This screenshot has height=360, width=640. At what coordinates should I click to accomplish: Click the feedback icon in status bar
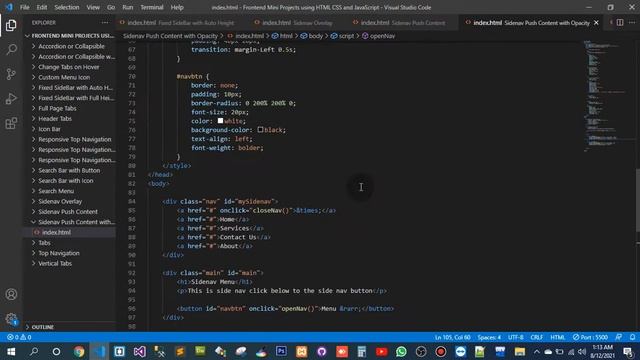619,337
